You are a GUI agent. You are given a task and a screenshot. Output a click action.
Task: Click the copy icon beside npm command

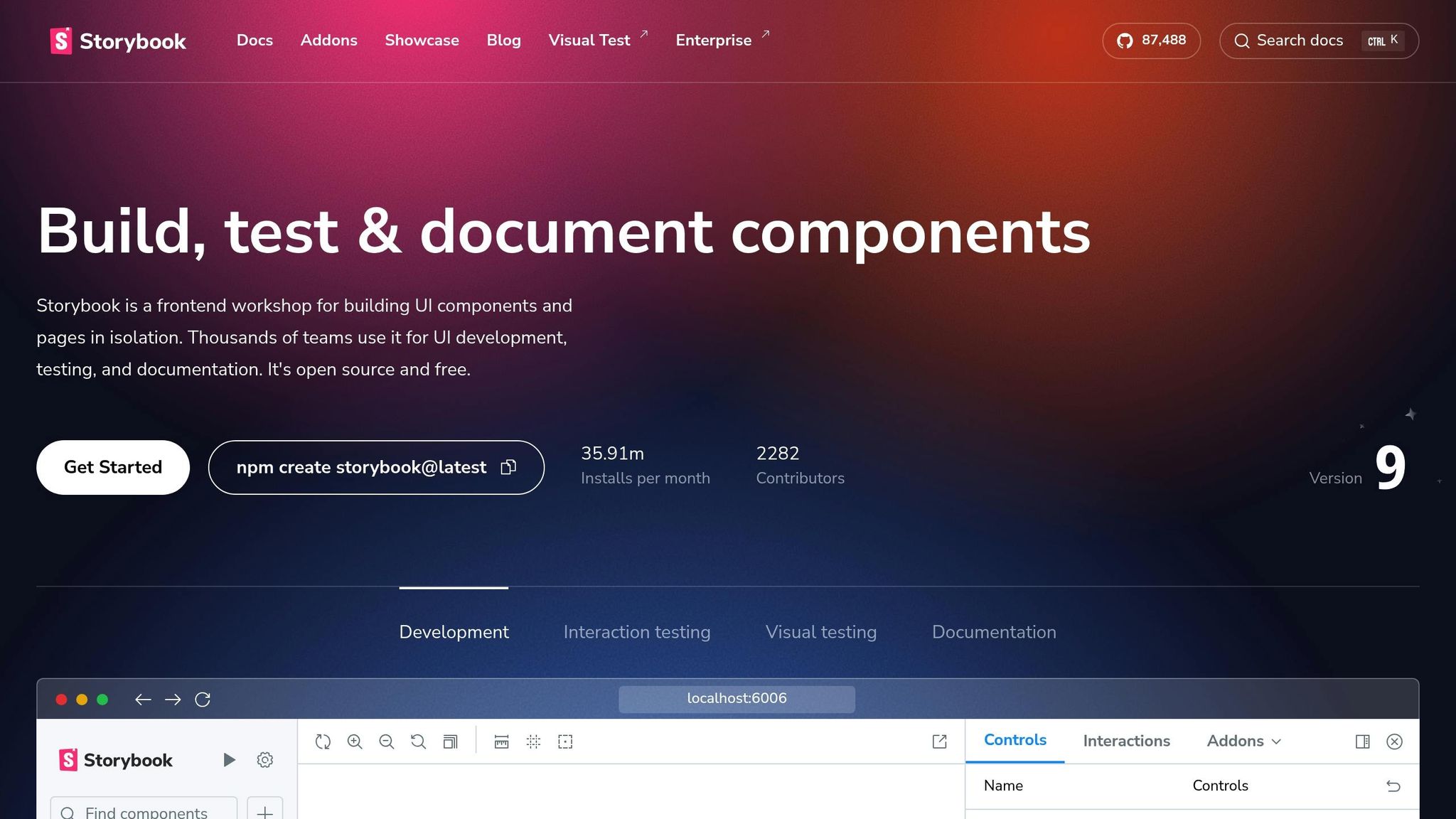coord(508,467)
